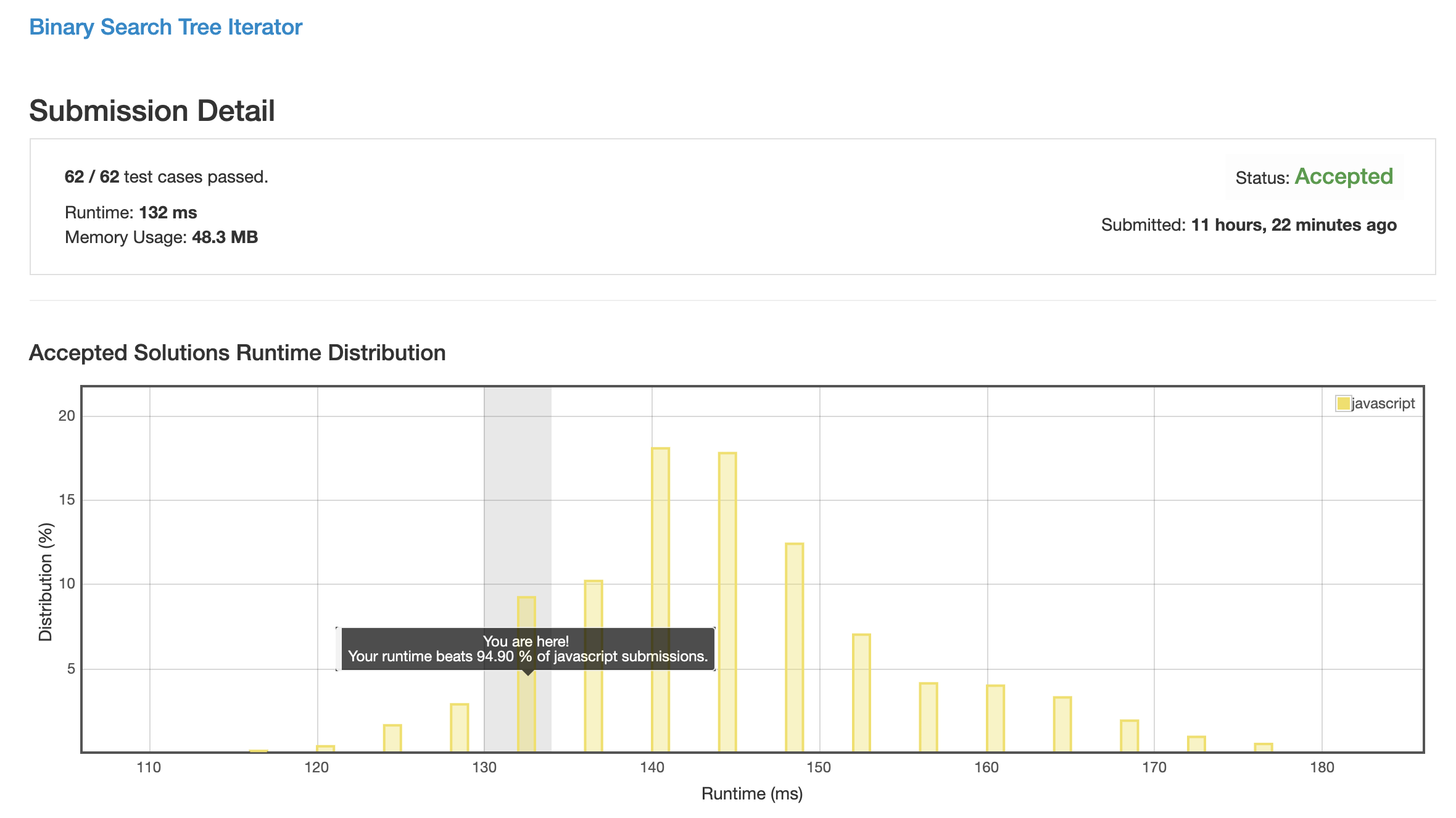Screen dimensions: 1456x818
Task: Click the x-axis tick label 180
Action: coord(1322,767)
